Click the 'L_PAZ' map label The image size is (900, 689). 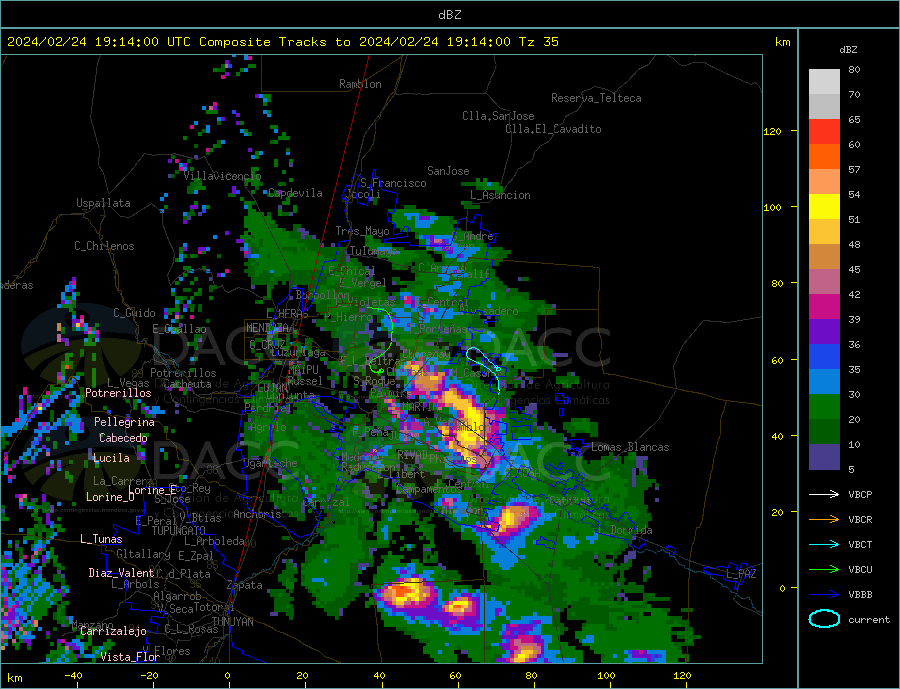click(x=741, y=574)
